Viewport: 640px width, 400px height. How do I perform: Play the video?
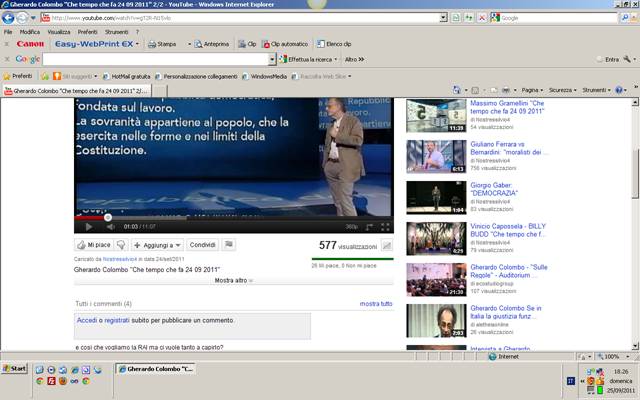pyautogui.click(x=89, y=227)
